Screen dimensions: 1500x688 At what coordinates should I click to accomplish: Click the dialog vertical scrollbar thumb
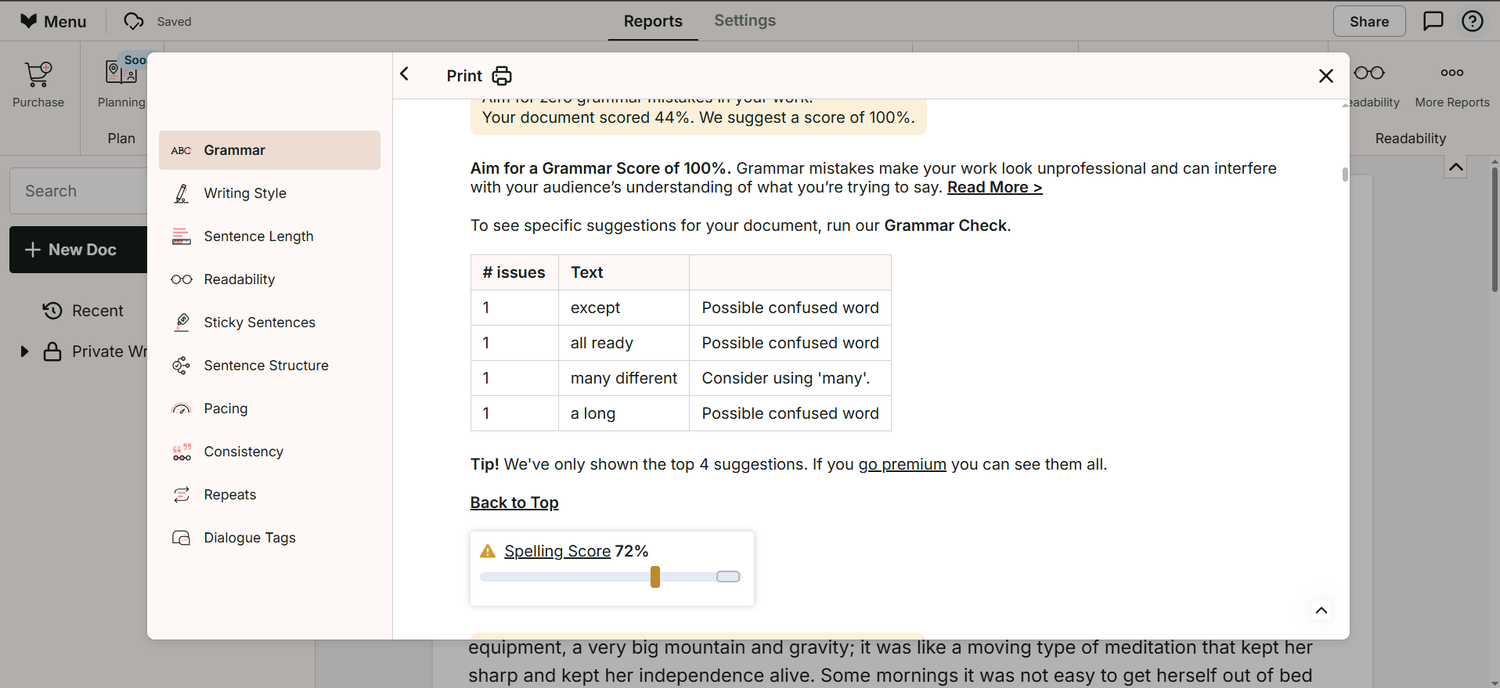coord(1345,174)
